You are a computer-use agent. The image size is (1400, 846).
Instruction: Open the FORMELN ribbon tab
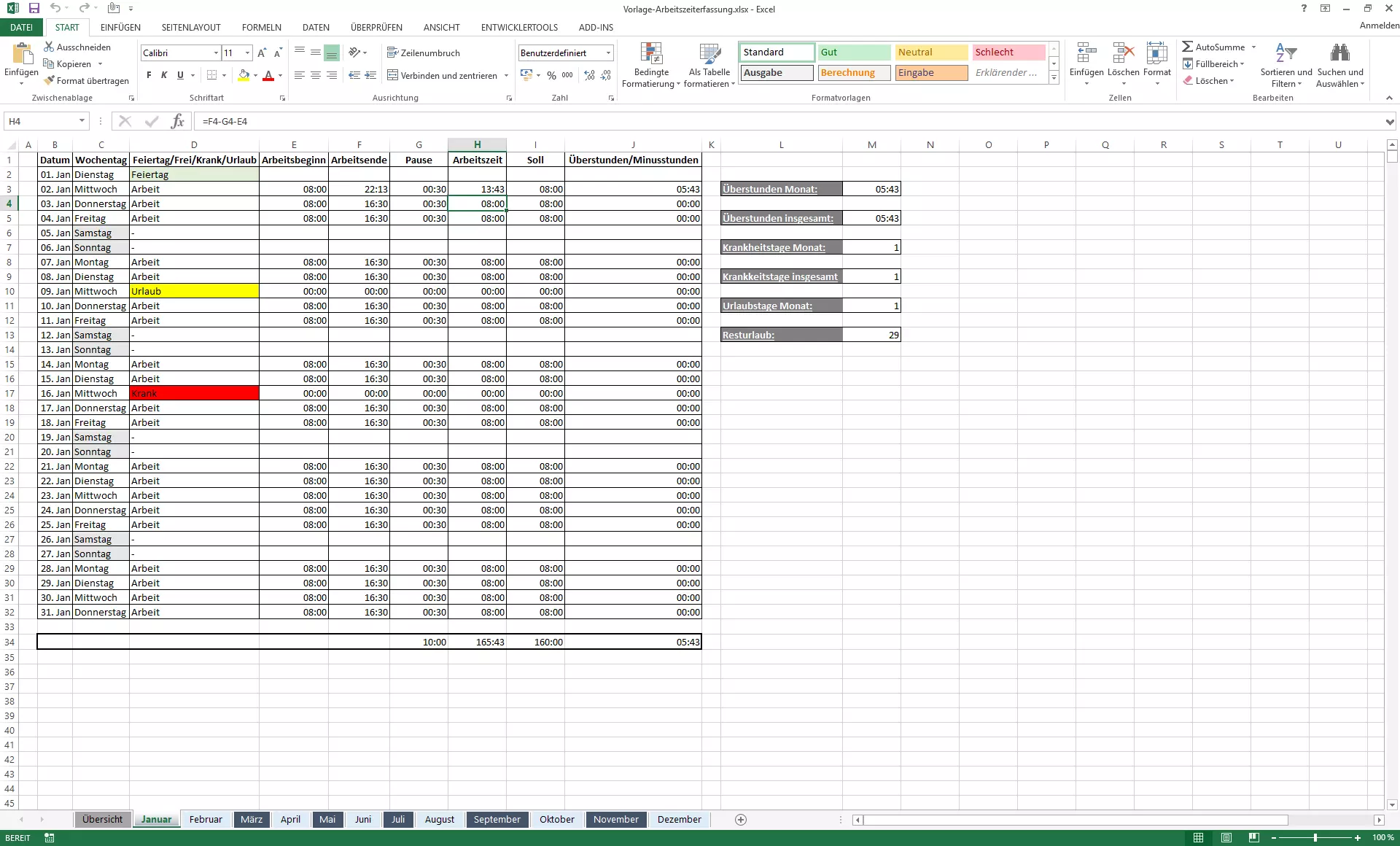click(x=261, y=27)
